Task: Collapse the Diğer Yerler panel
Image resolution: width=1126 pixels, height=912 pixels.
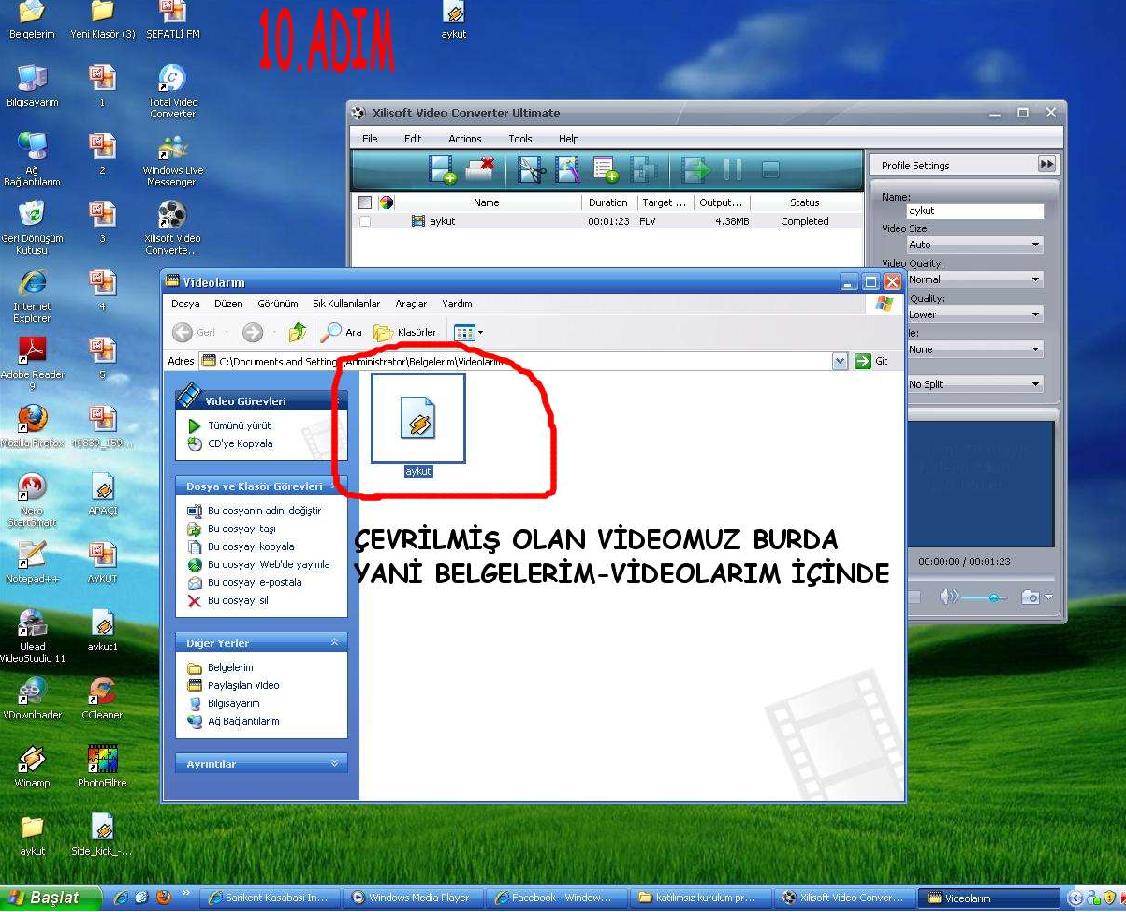Action: pos(335,642)
